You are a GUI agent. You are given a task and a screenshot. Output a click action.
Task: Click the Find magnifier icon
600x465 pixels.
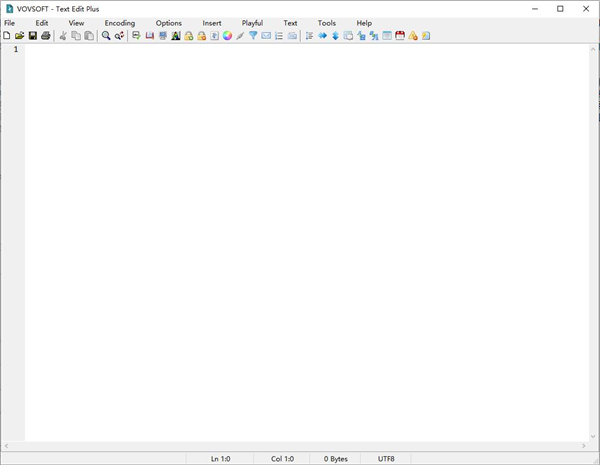click(x=106, y=36)
